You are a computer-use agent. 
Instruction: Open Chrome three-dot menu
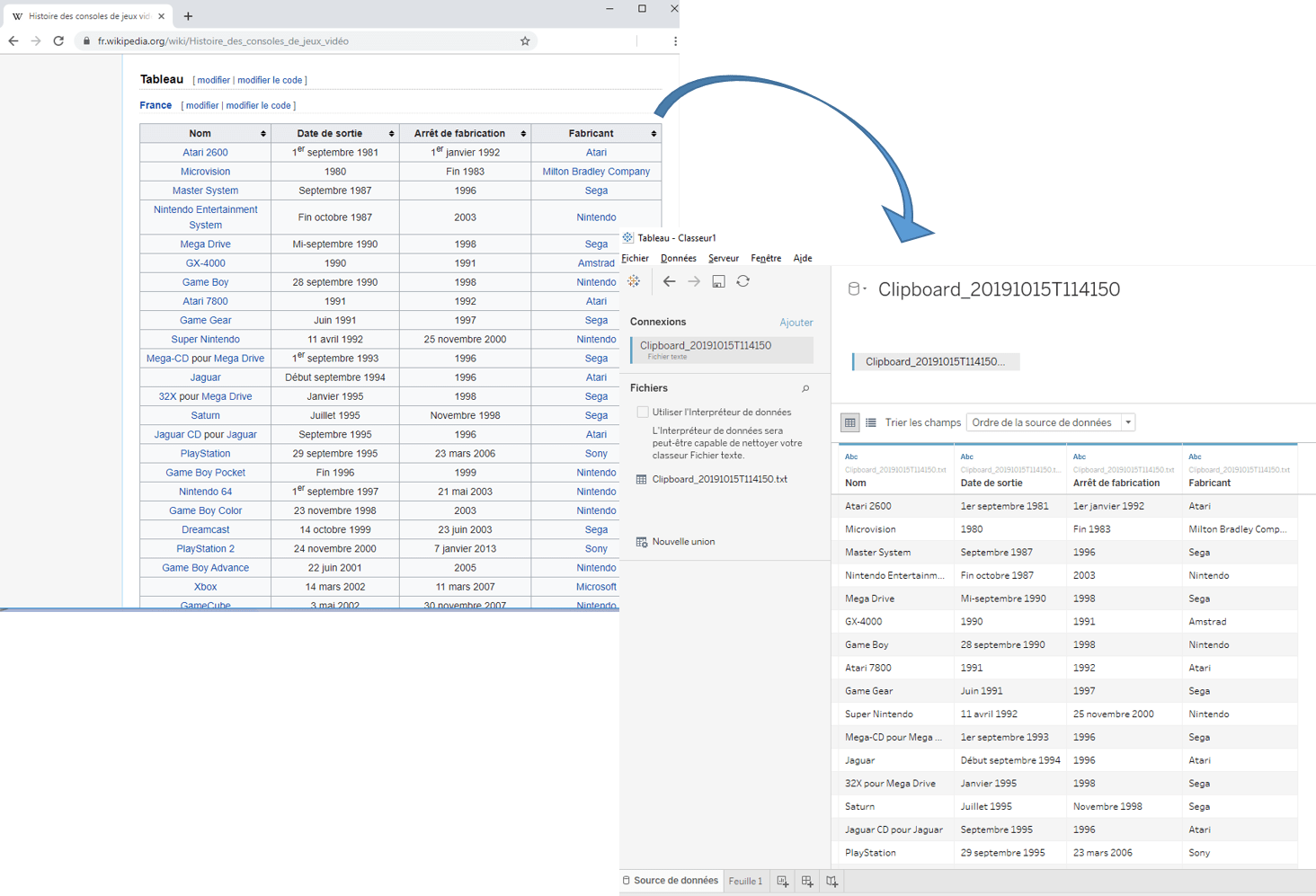675,41
